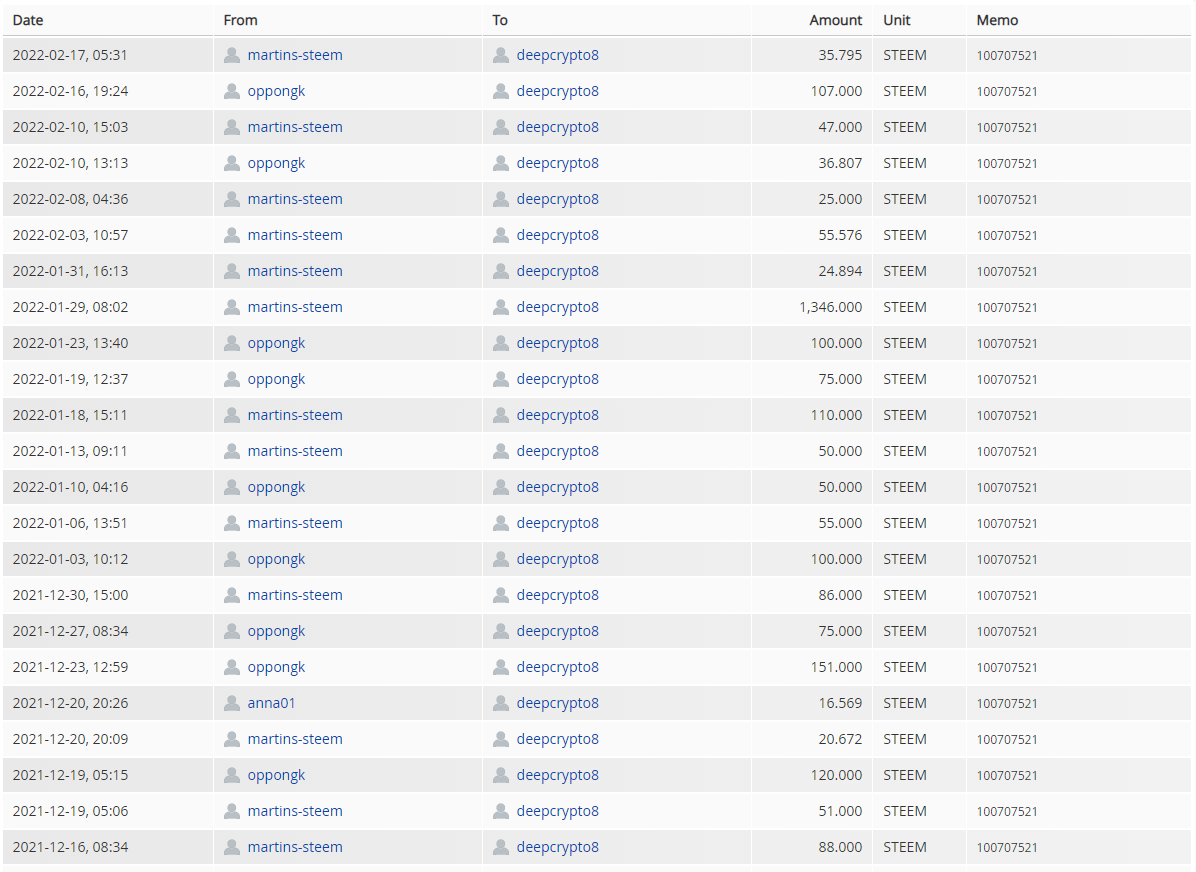Screen dimensions: 1196x872
Task: Click the Date column header
Action: click(x=28, y=20)
